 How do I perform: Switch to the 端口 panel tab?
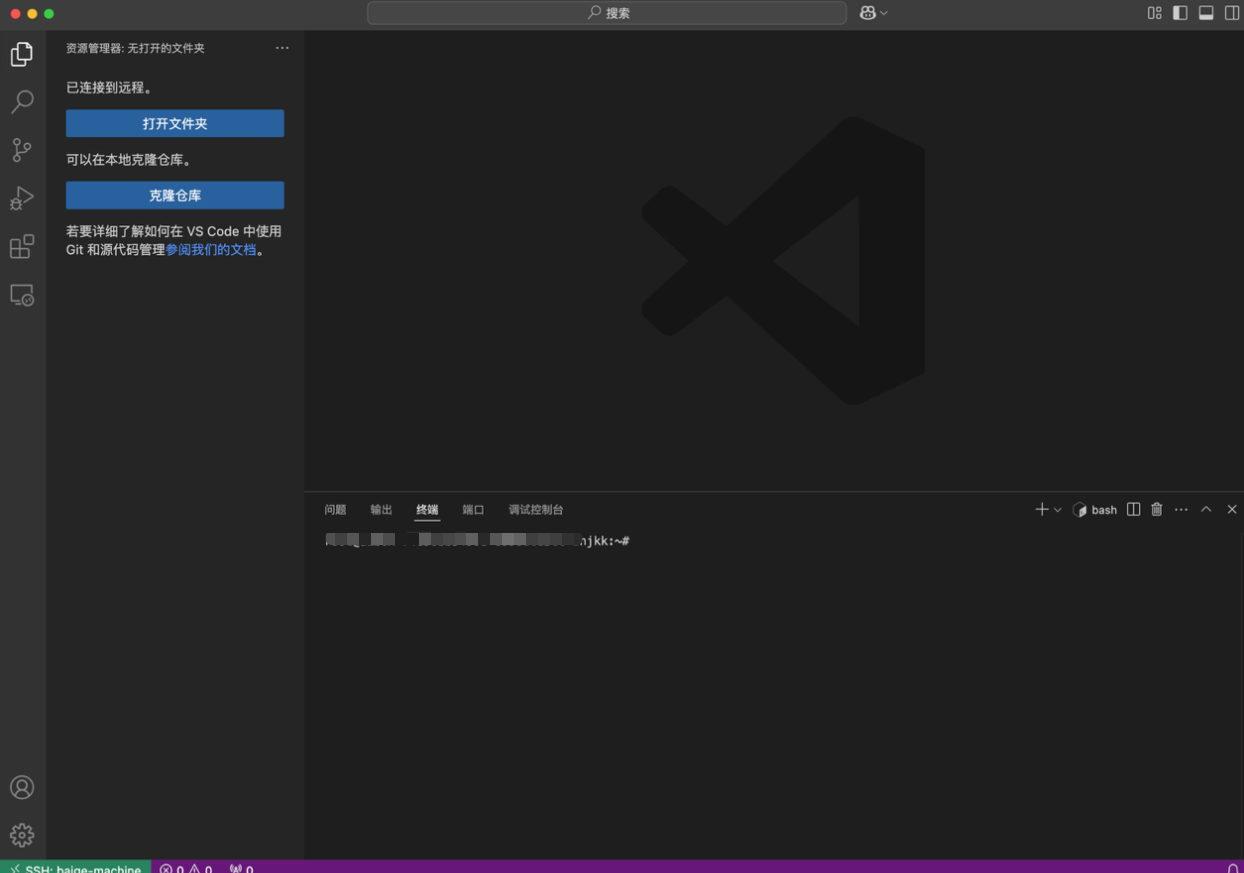[473, 510]
